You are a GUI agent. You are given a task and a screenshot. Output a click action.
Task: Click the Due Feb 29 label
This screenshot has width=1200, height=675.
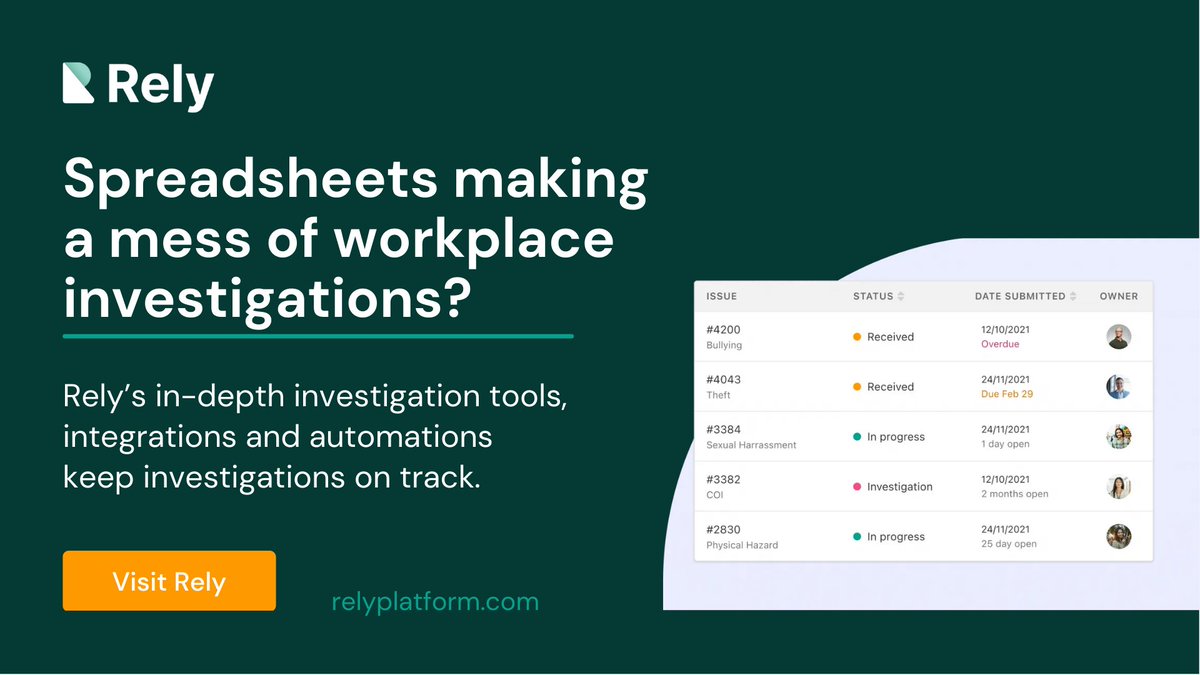coord(1007,394)
